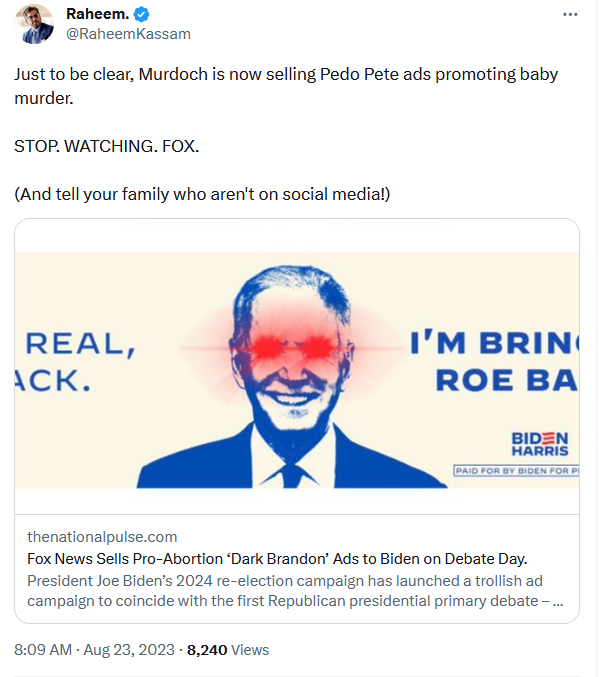Click the "STOP. WATCHING. FOX." line
This screenshot has height=677, width=601.
pyautogui.click(x=107, y=146)
